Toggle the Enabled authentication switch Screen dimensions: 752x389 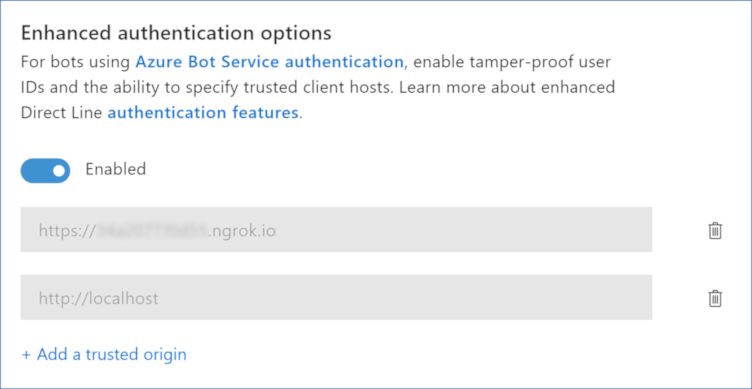pos(45,171)
